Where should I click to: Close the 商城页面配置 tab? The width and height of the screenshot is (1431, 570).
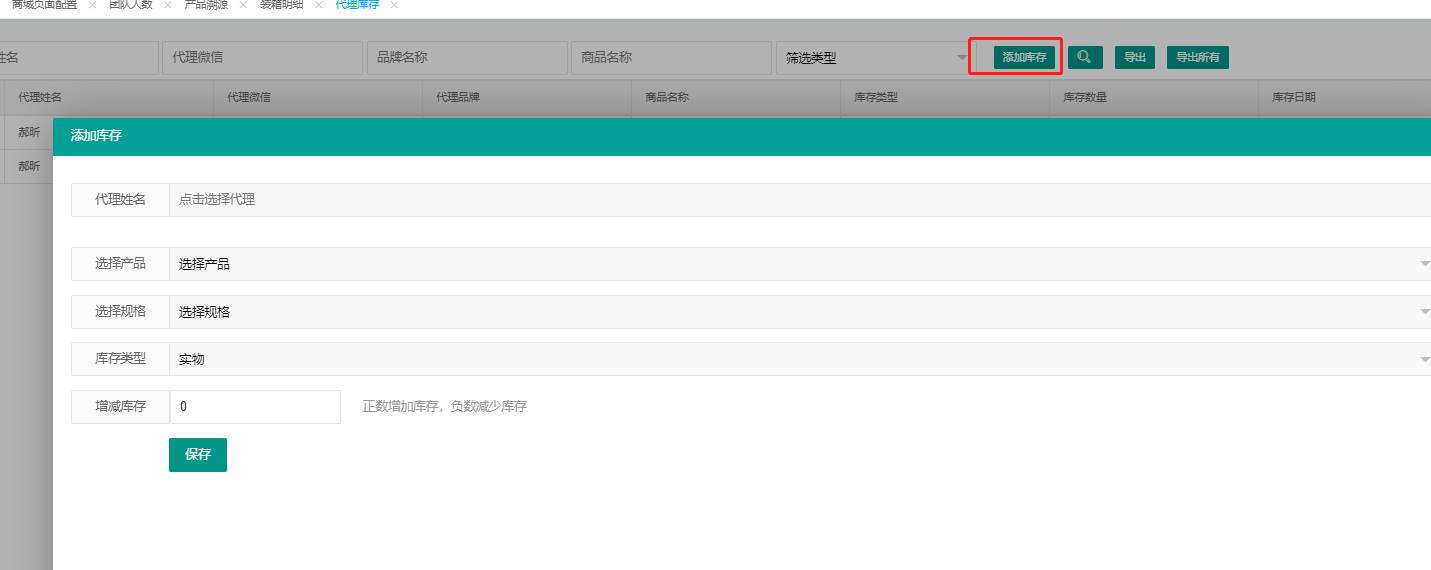[92, 5]
